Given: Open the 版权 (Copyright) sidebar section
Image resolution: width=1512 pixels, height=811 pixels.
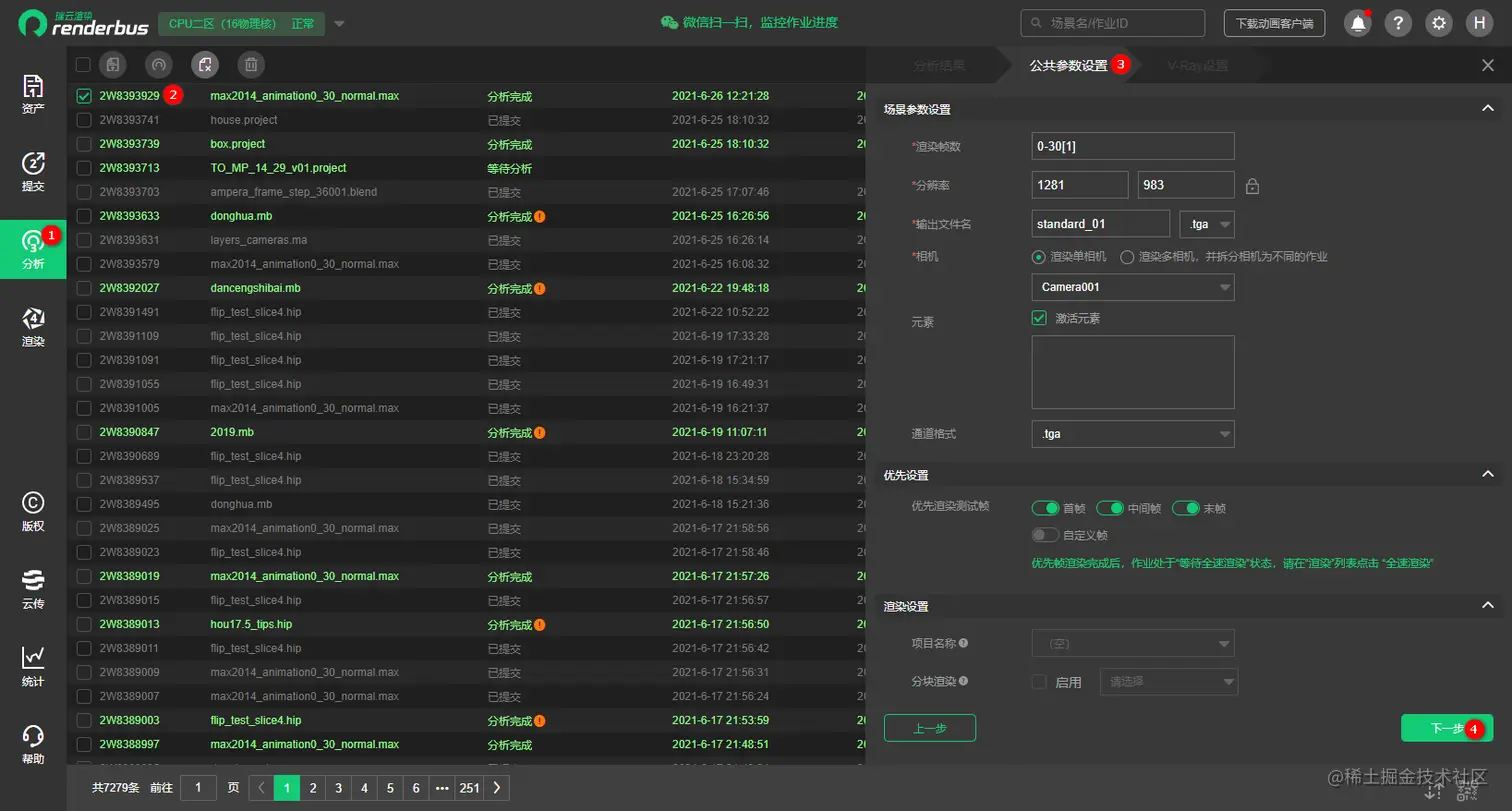Looking at the screenshot, I should [x=33, y=511].
